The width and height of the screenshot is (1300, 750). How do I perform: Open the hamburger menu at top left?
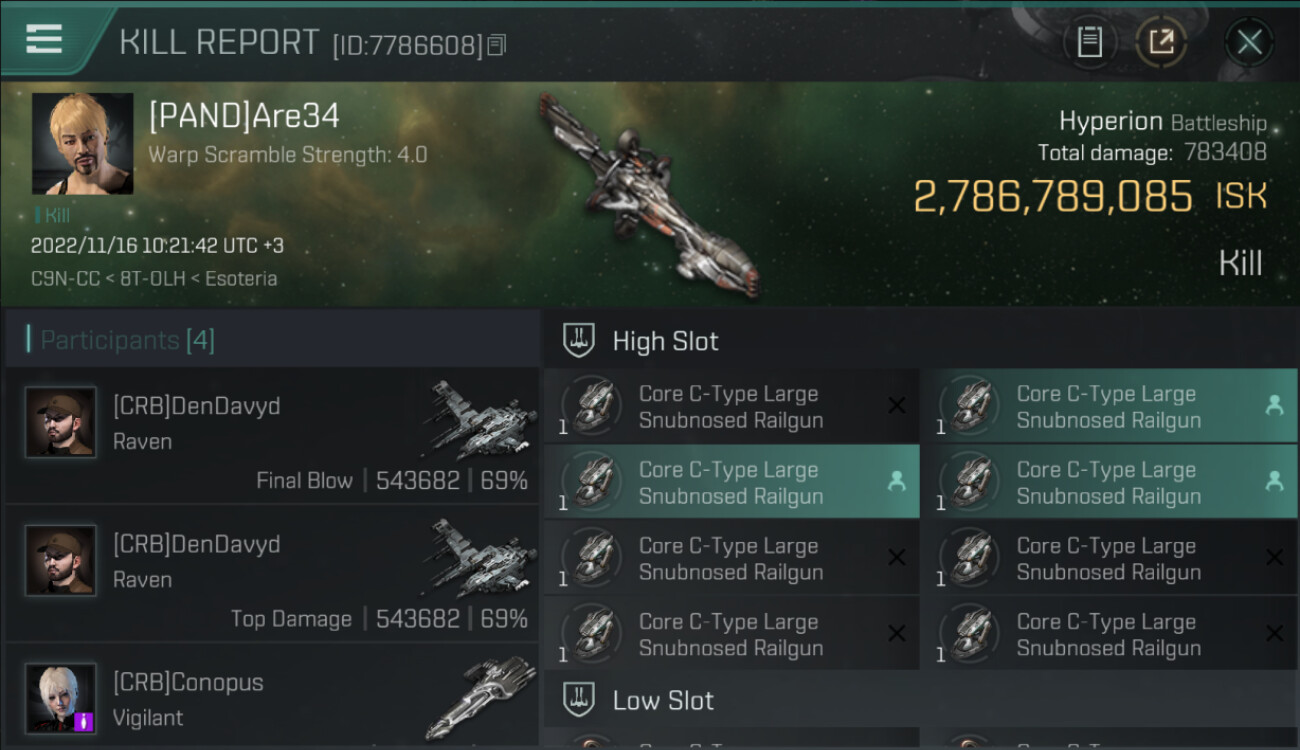[x=44, y=39]
